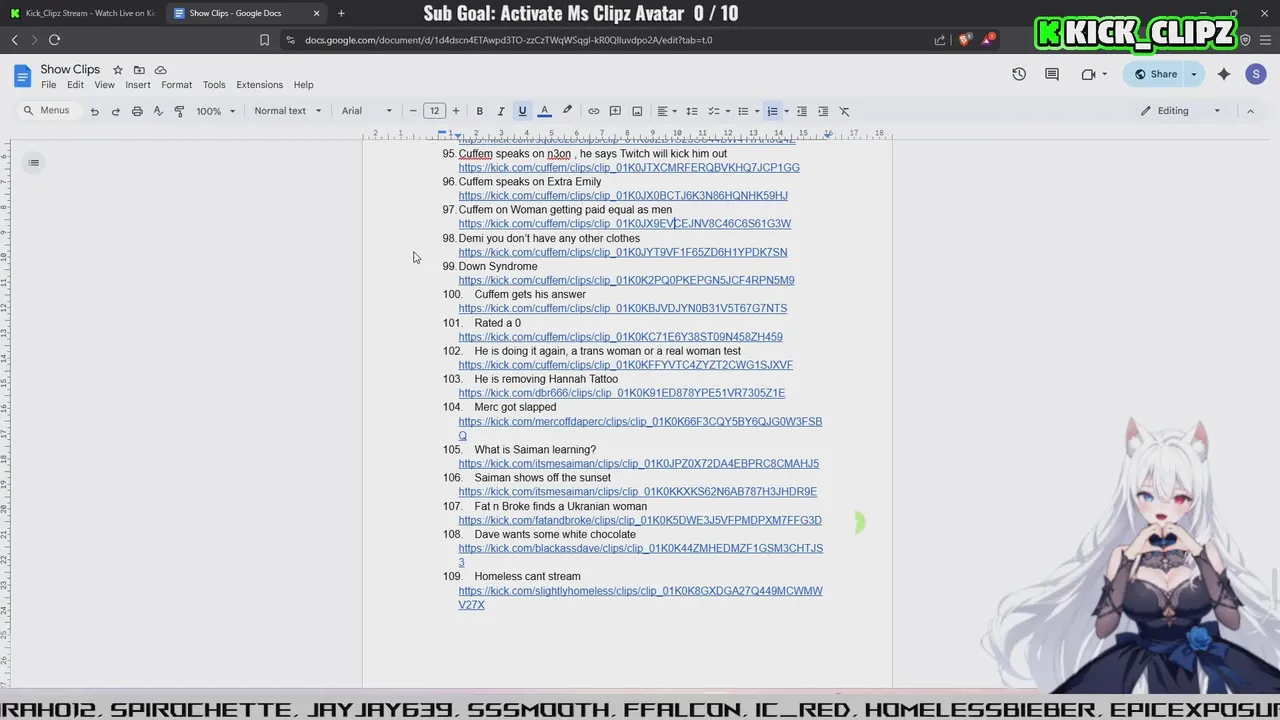The height and width of the screenshot is (720, 1280).
Task: Click the font size 12 field
Action: click(x=434, y=111)
